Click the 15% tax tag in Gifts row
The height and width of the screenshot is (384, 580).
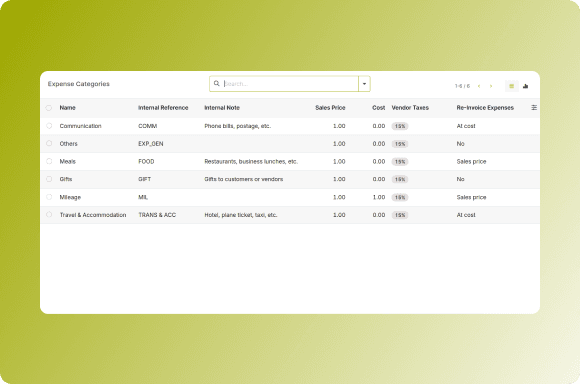(x=399, y=179)
